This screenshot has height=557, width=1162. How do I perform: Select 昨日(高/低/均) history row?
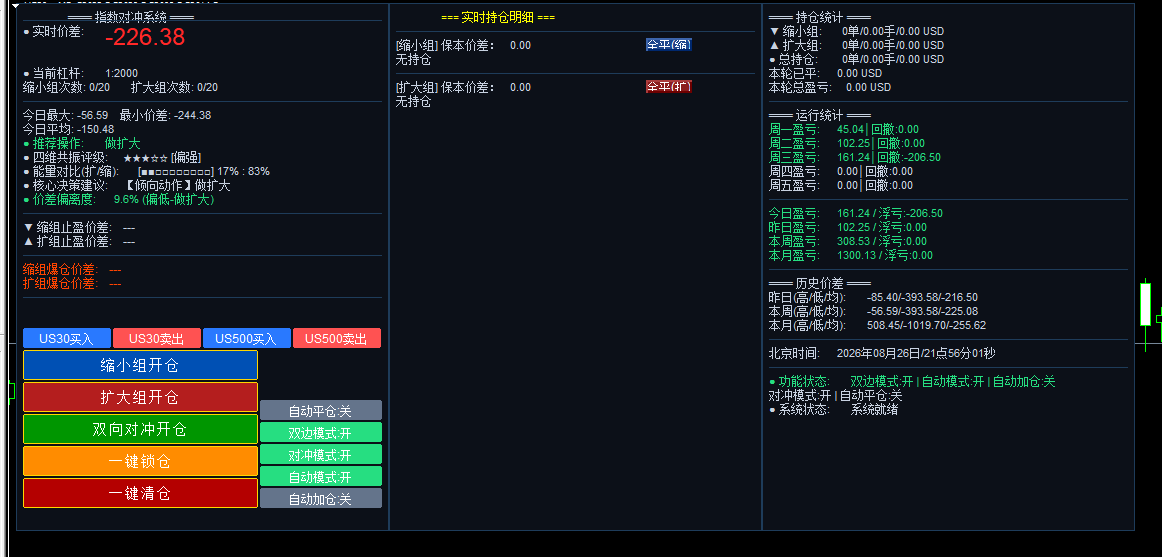point(874,297)
